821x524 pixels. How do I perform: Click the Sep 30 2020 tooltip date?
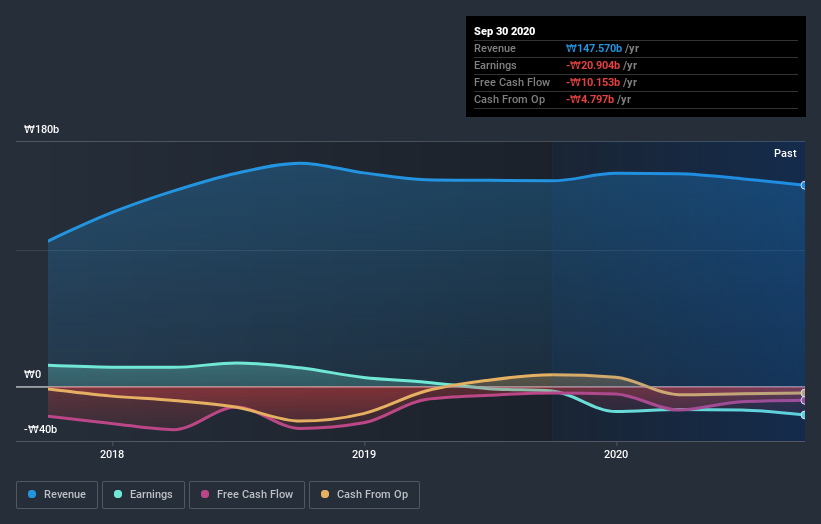[504, 31]
